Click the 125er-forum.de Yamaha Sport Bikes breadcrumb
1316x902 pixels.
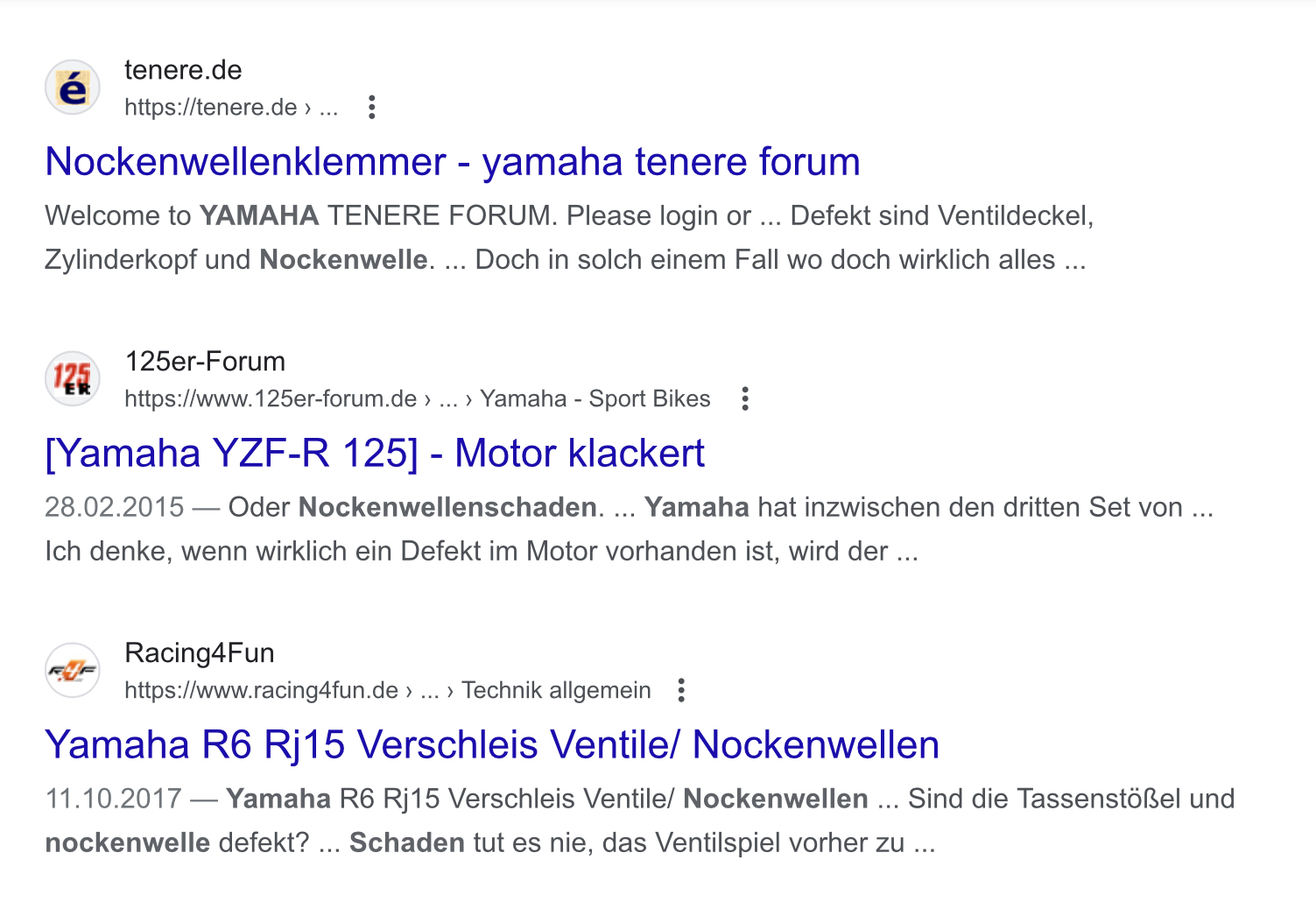pyautogui.click(x=418, y=398)
